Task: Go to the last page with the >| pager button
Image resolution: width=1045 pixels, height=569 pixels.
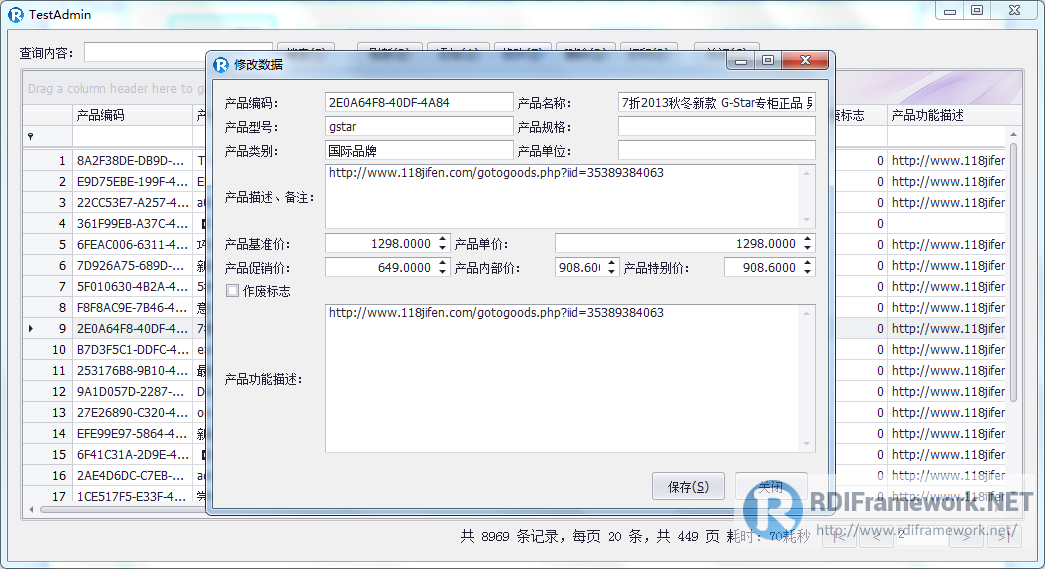Action: tap(1004, 536)
